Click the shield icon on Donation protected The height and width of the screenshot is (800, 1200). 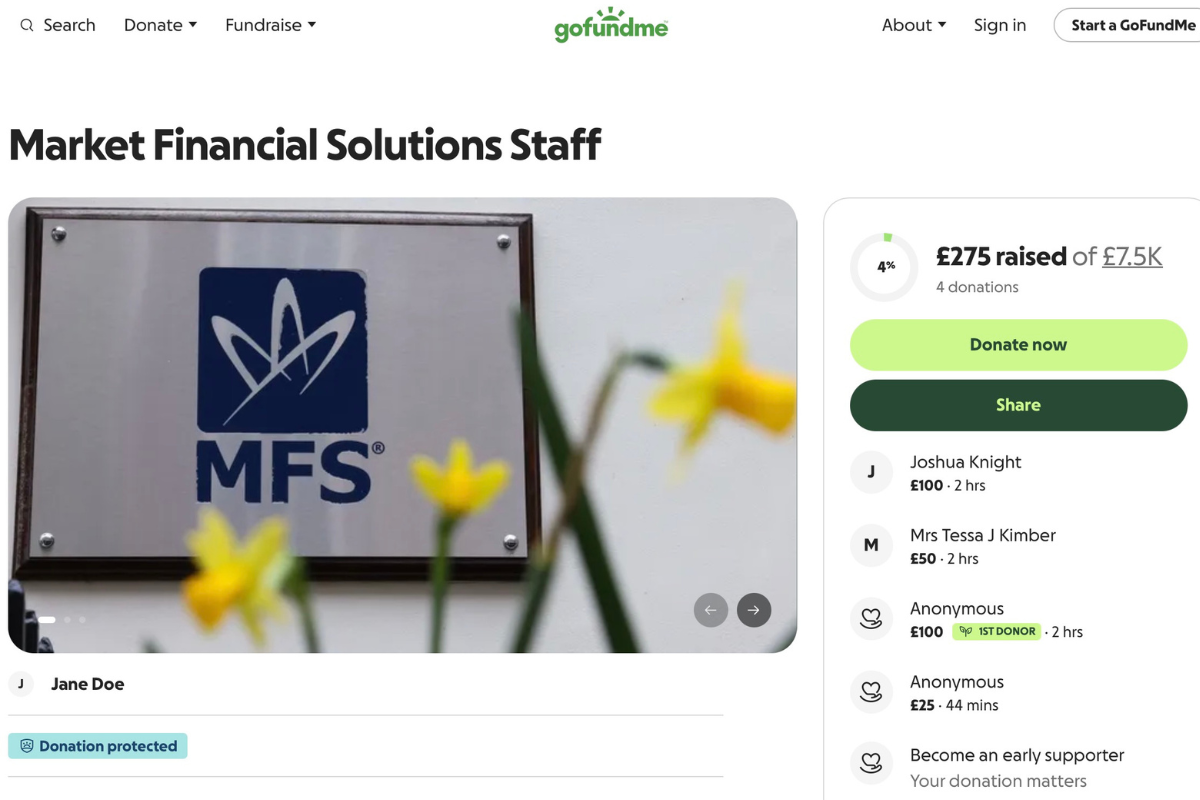click(27, 746)
